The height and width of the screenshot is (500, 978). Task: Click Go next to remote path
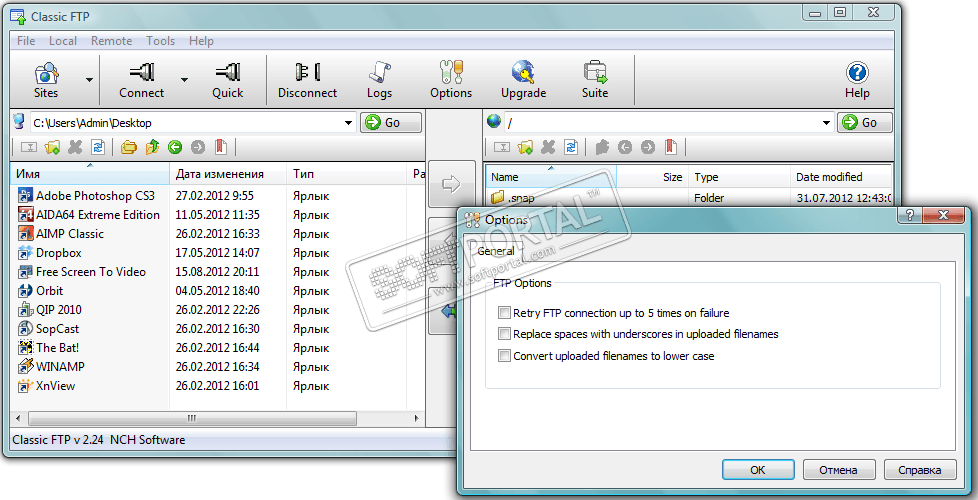tap(864, 122)
